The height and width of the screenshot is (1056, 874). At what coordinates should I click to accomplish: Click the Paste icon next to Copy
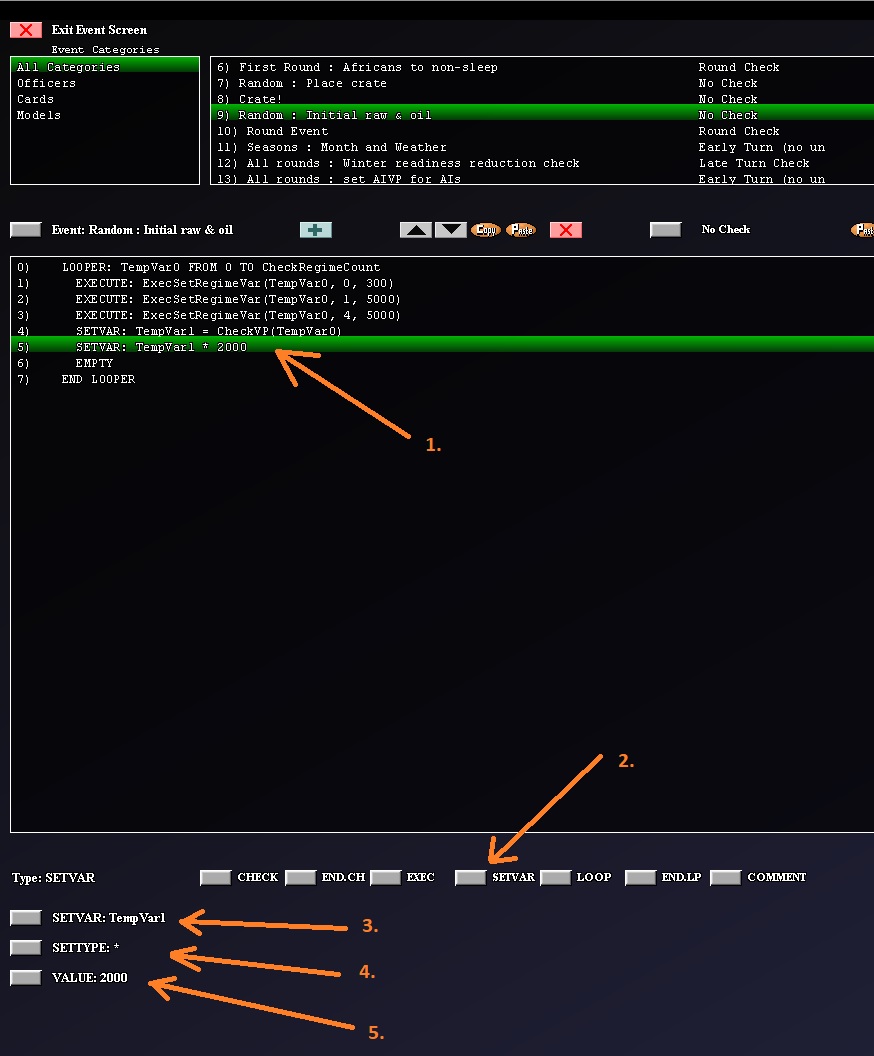521,230
